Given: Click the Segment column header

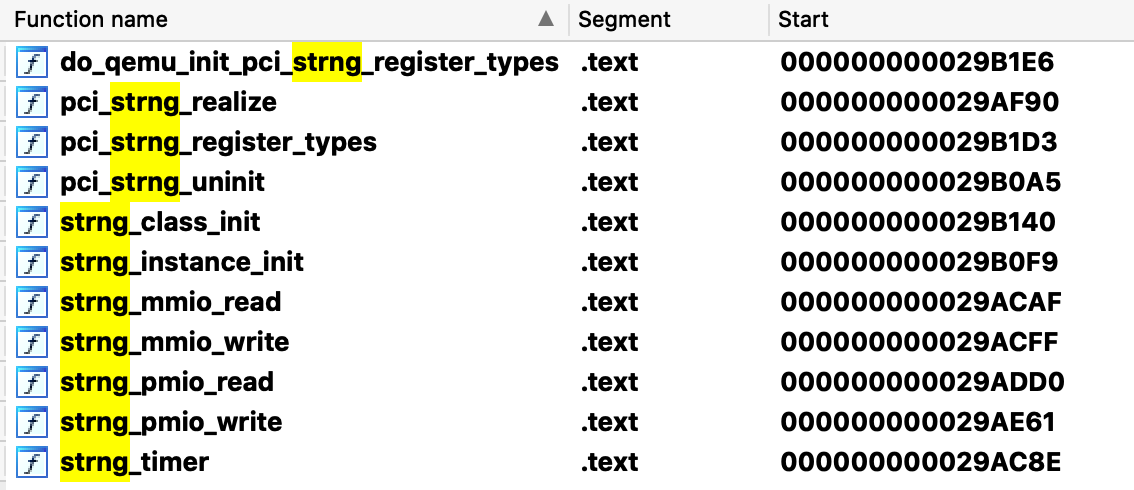Looking at the screenshot, I should (x=624, y=20).
